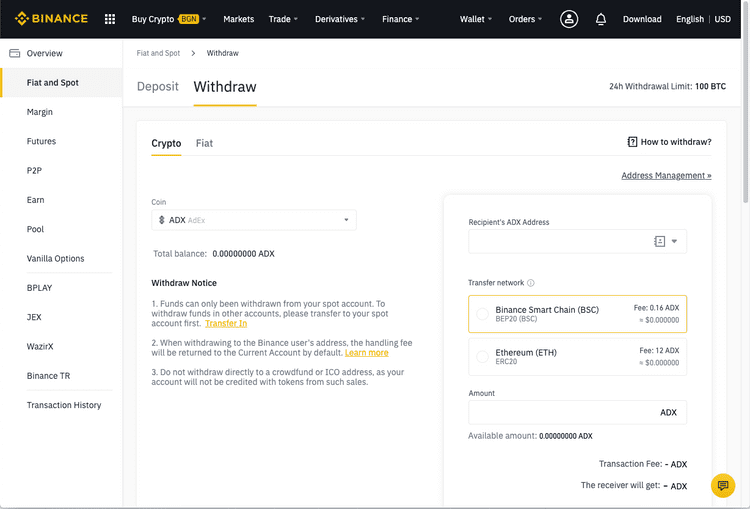Click the Binance logo in header

[x=51, y=19]
